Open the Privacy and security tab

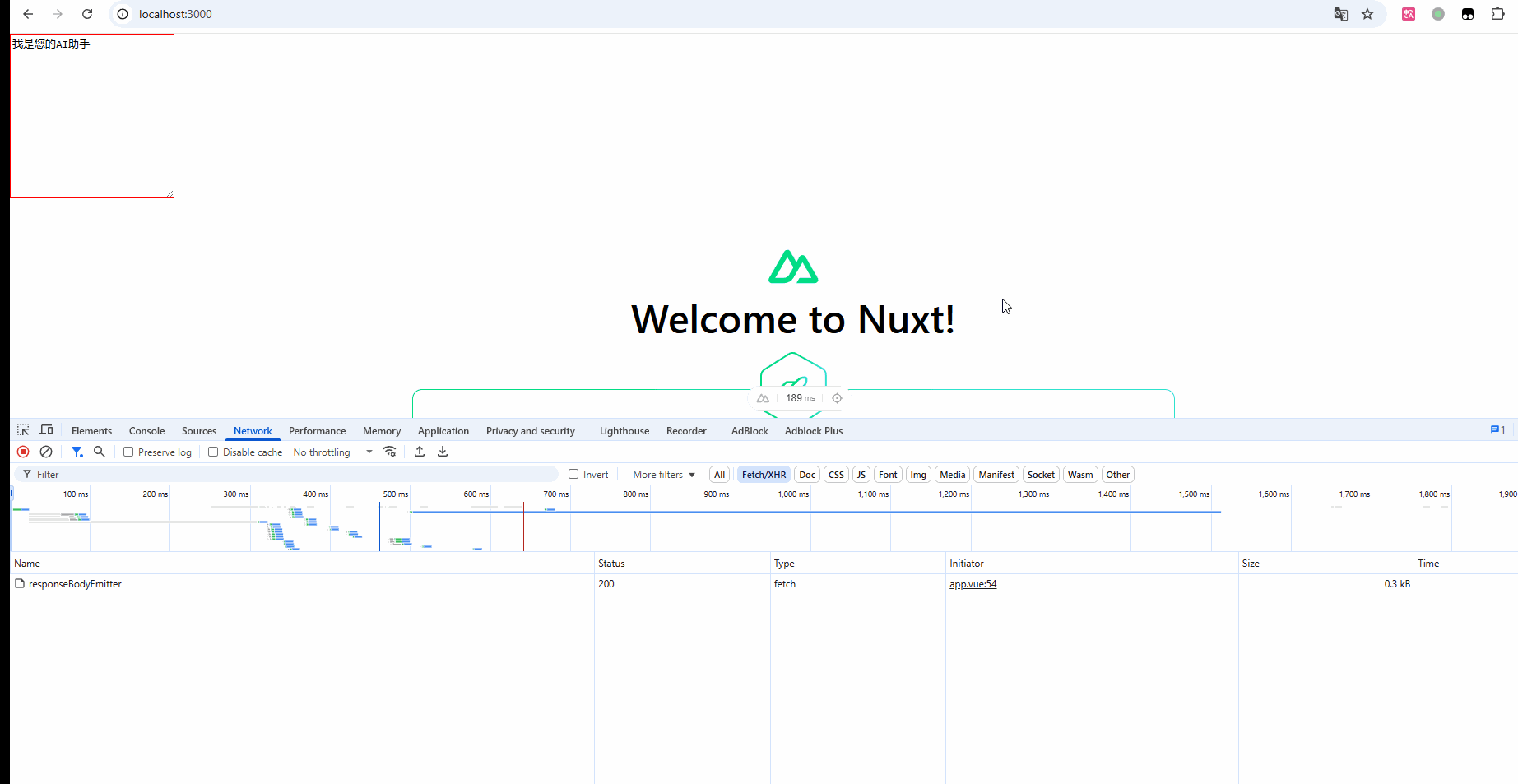click(x=531, y=431)
